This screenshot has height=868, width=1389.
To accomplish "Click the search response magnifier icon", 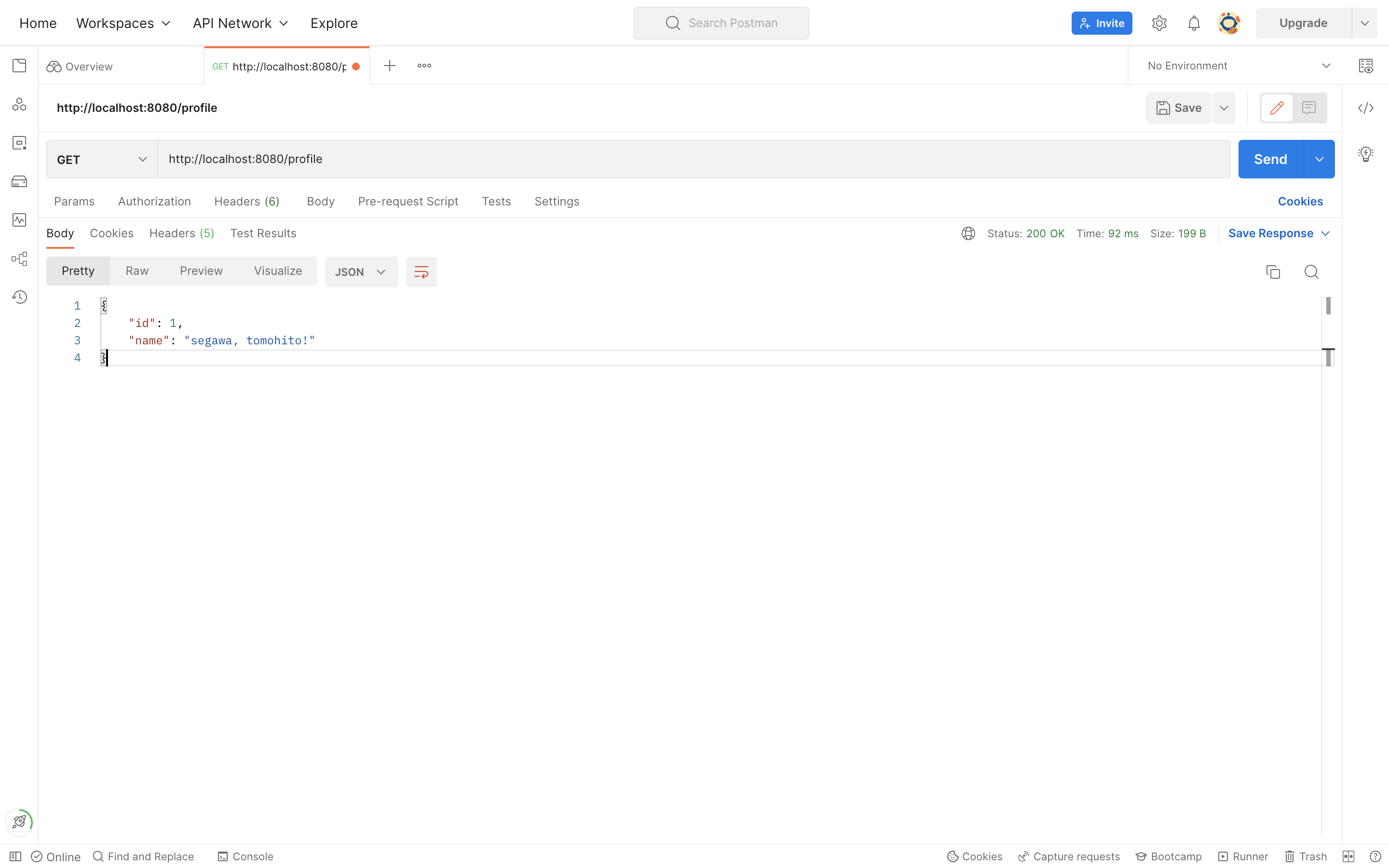I will tap(1311, 271).
